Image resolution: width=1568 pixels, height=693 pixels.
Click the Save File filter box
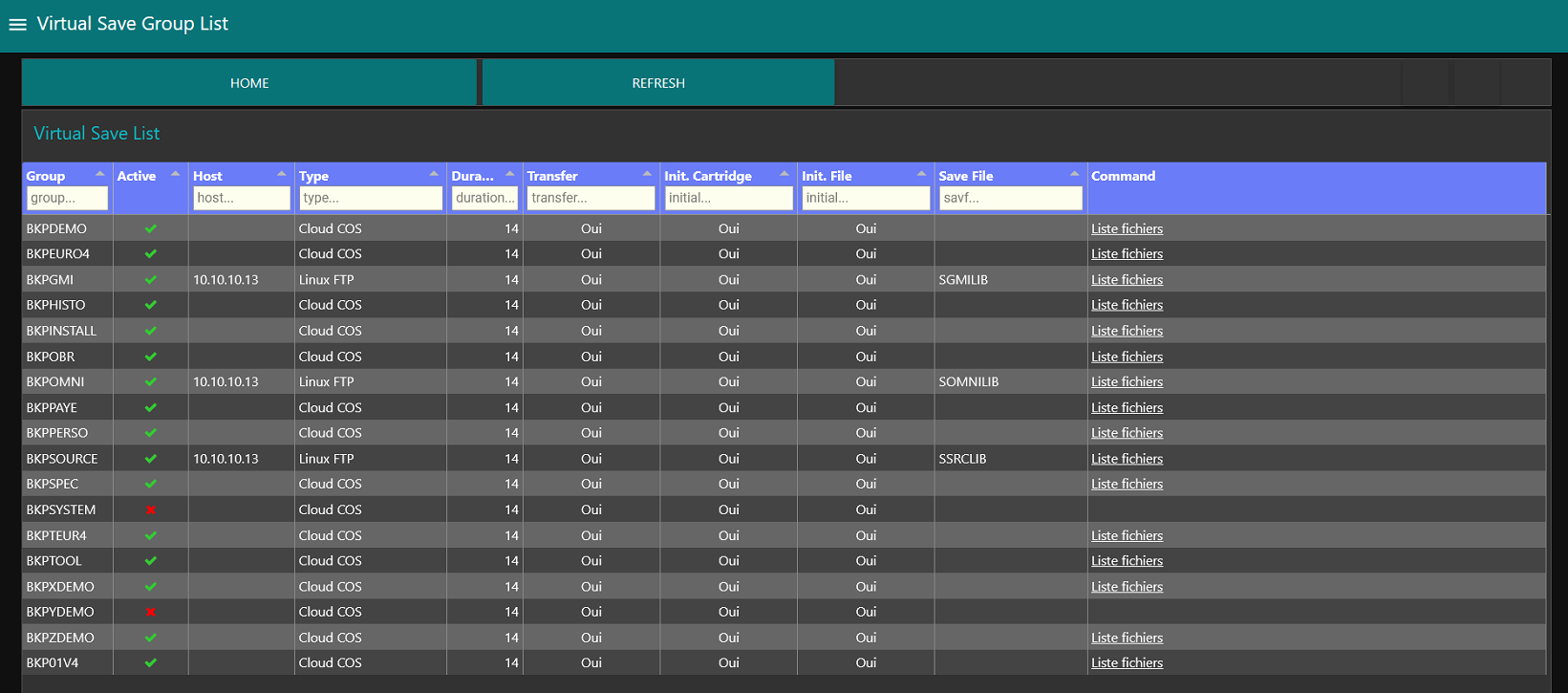1010,198
